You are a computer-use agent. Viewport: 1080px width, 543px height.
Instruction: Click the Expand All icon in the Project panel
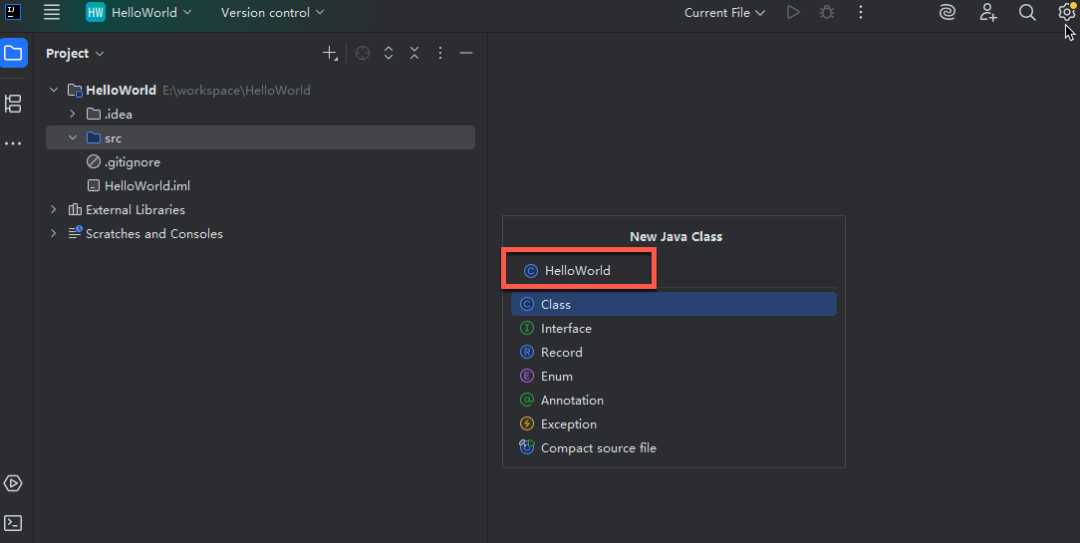(388, 53)
